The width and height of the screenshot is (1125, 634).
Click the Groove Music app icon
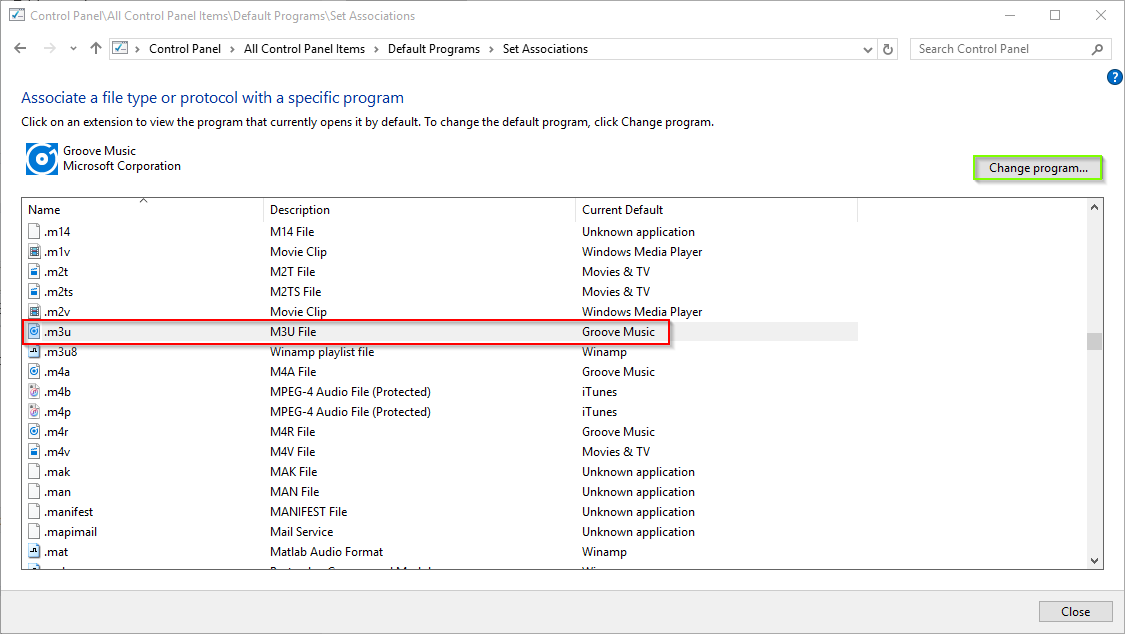pyautogui.click(x=42, y=158)
